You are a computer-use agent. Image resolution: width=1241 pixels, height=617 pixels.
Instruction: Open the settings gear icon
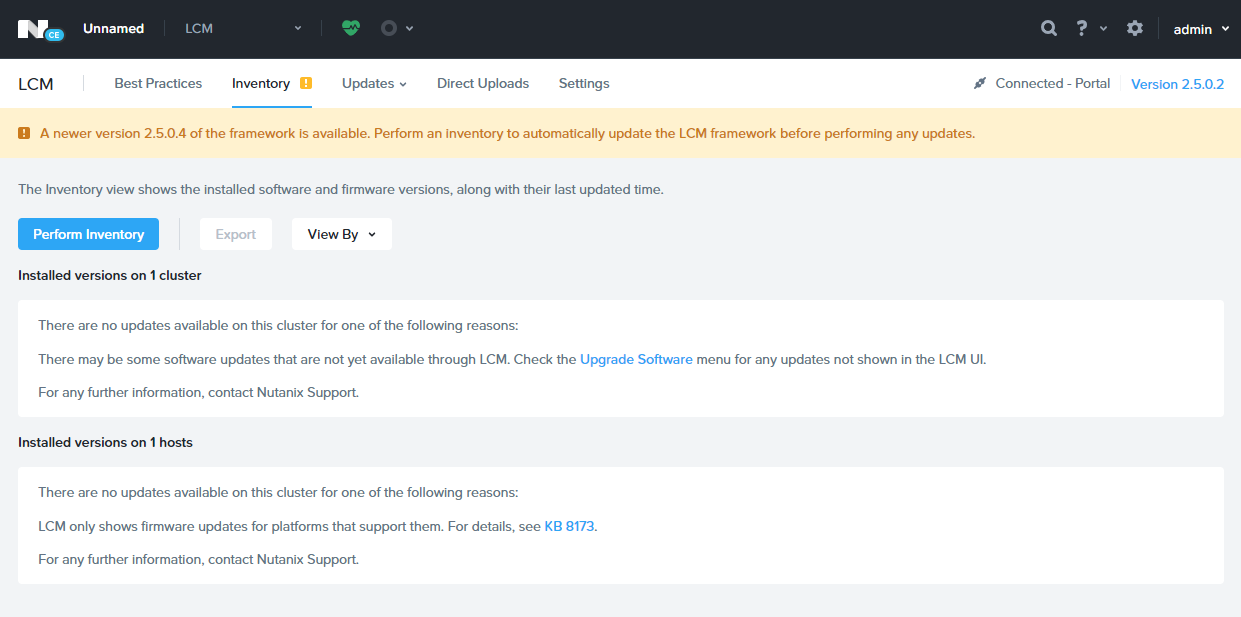coord(1134,29)
